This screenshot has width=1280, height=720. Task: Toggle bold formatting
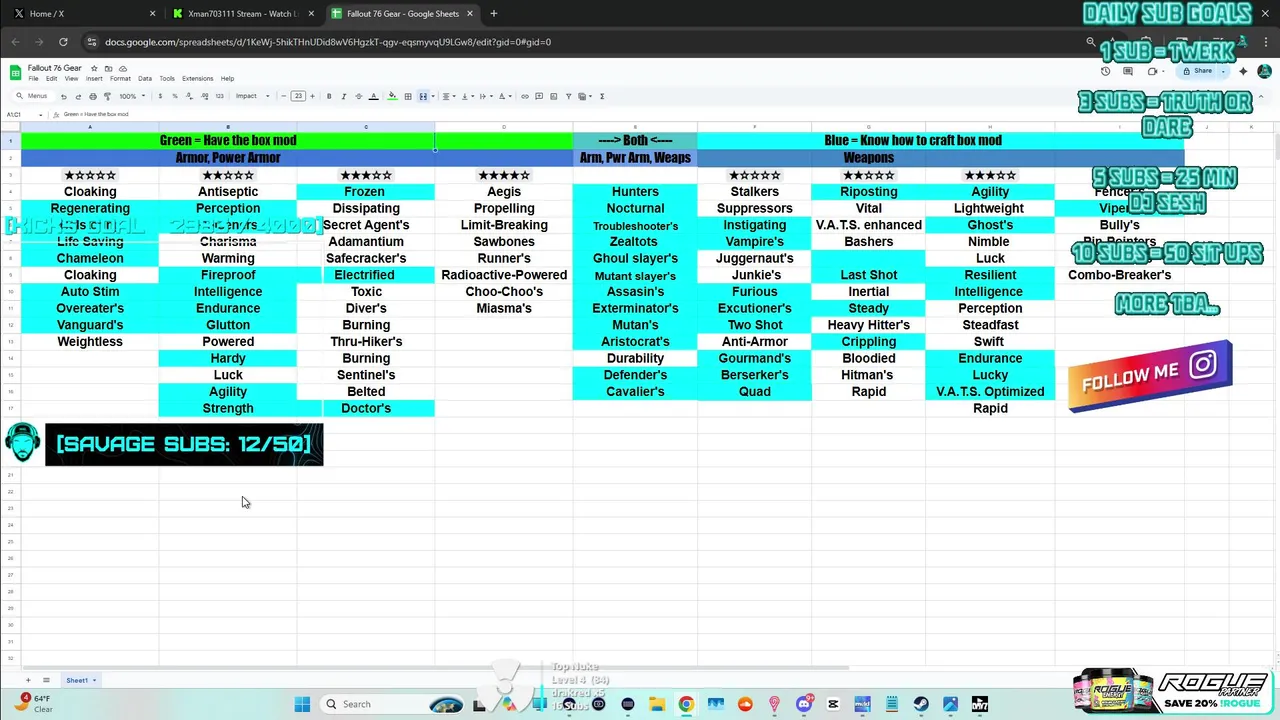(329, 96)
